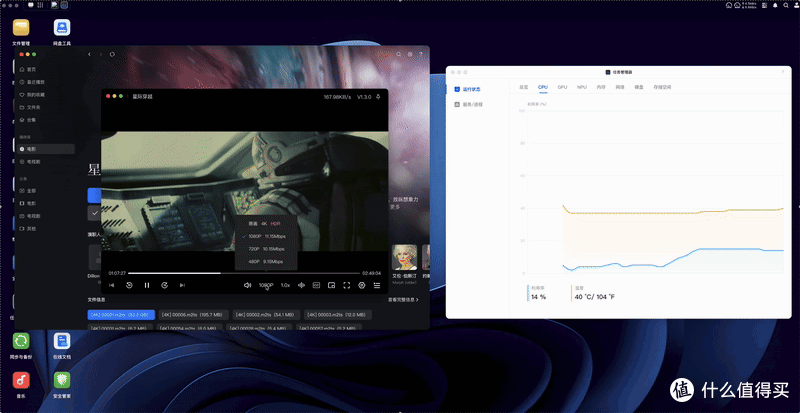Open 我的收藏 in media sidebar
The height and width of the screenshot is (413, 800).
coord(46,94)
